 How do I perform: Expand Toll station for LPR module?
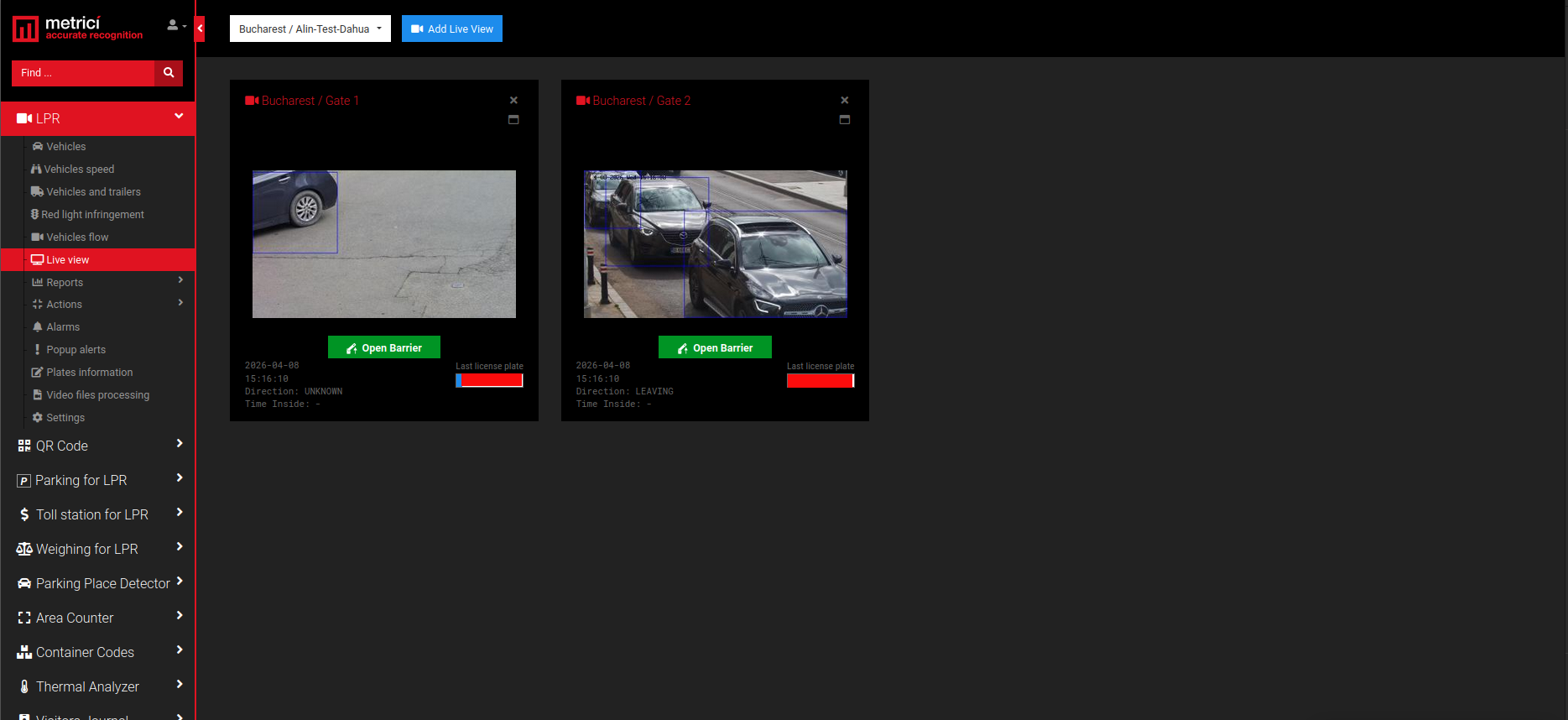click(x=97, y=514)
